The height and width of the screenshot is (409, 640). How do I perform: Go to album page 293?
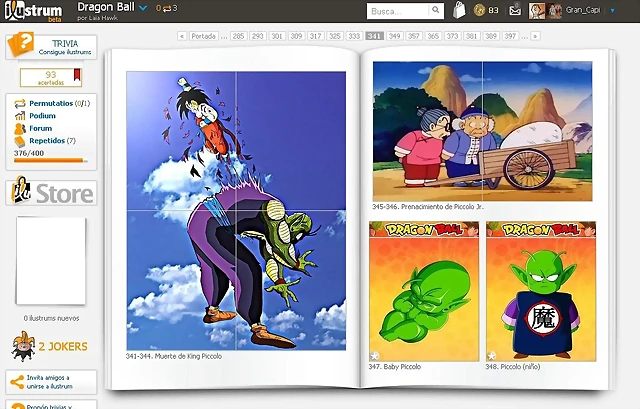257,36
